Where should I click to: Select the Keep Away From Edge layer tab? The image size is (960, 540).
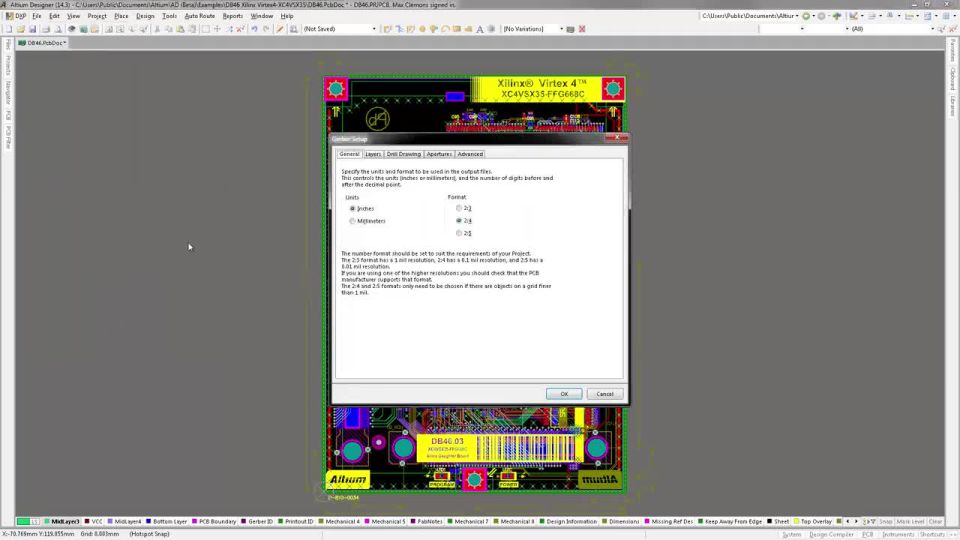tap(730, 522)
